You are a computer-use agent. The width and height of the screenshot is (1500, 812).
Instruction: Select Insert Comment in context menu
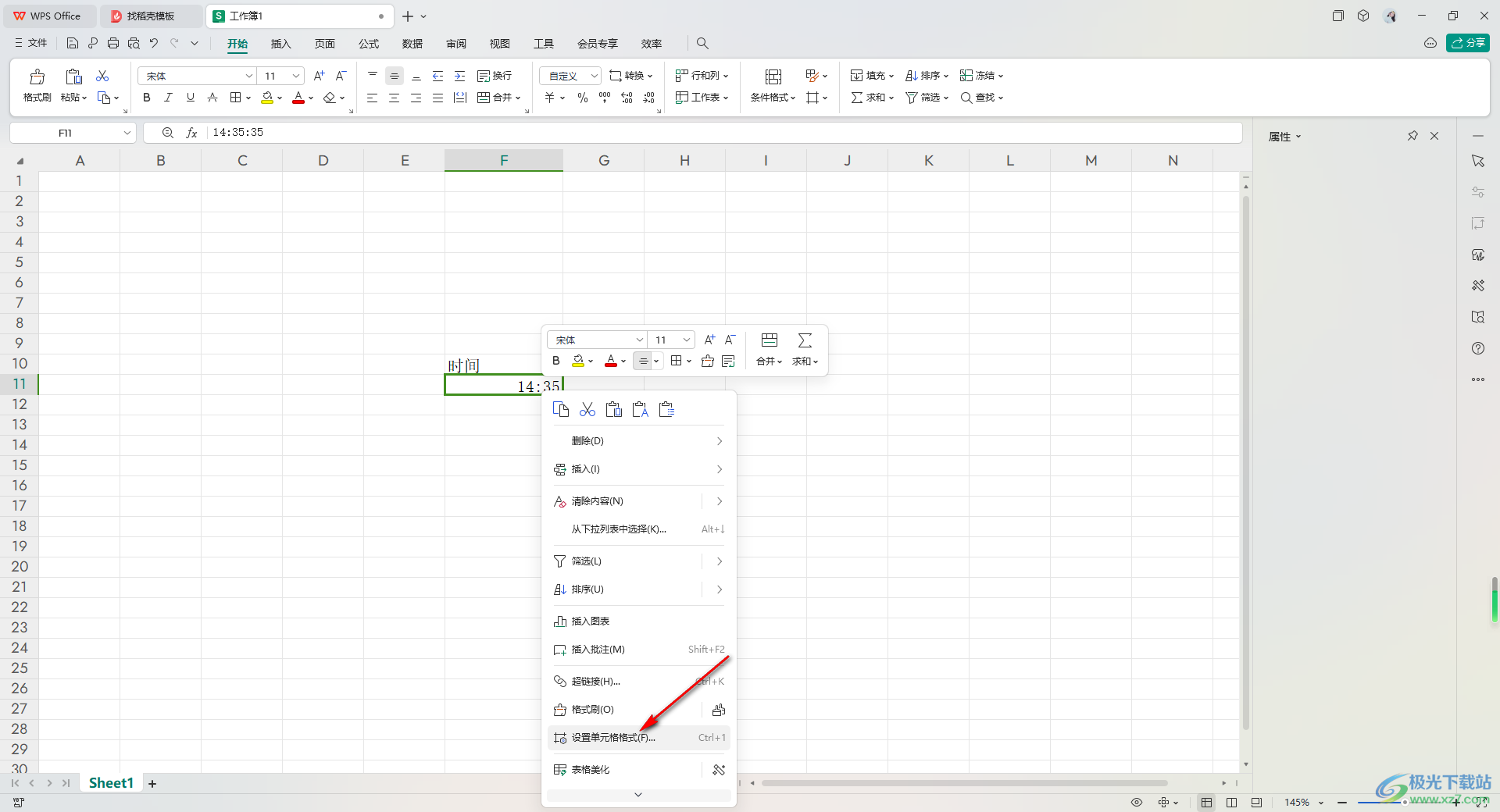click(639, 650)
